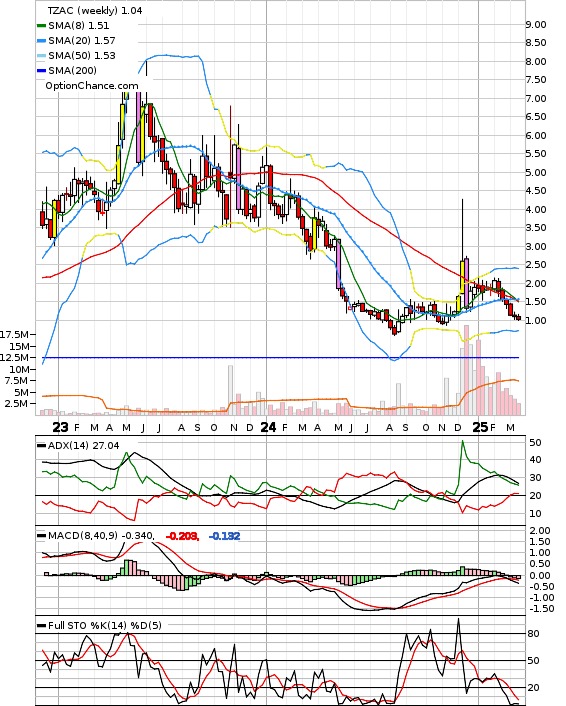The image size is (566, 706).
Task: Click the dark blue SMA(200) legend marker
Action: [41, 71]
